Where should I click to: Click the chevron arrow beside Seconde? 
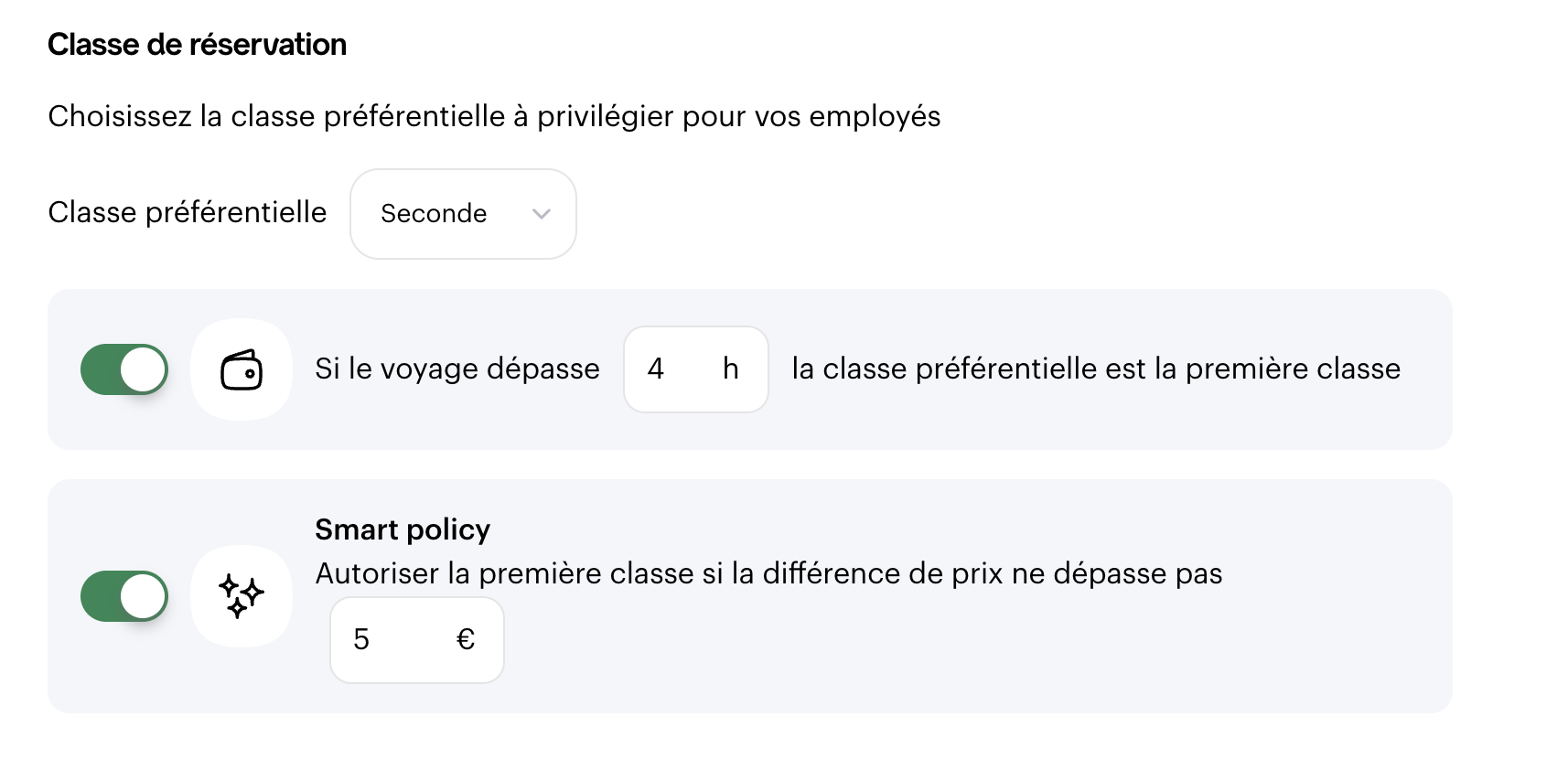click(x=542, y=214)
